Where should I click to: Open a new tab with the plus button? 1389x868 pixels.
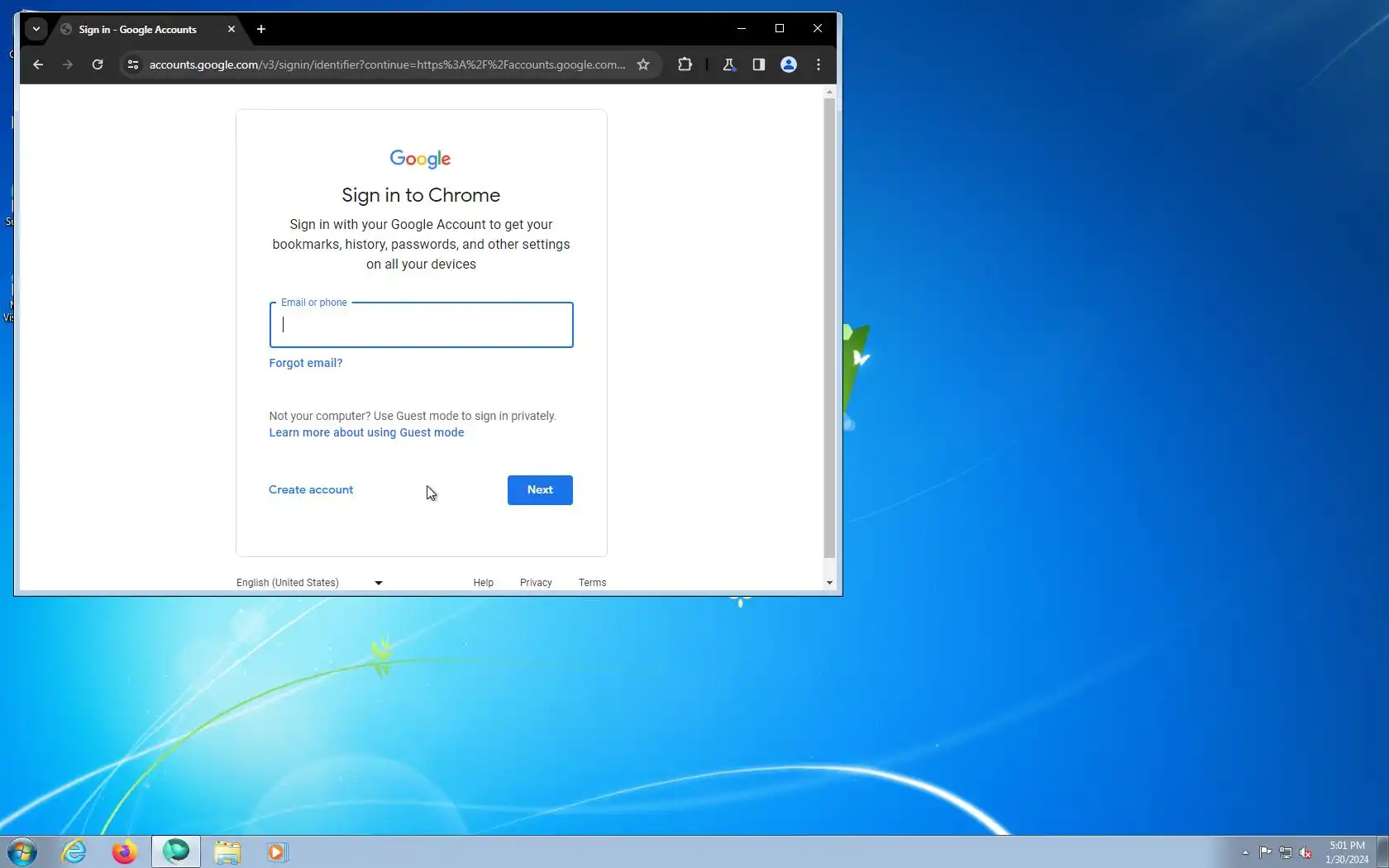pos(261,29)
